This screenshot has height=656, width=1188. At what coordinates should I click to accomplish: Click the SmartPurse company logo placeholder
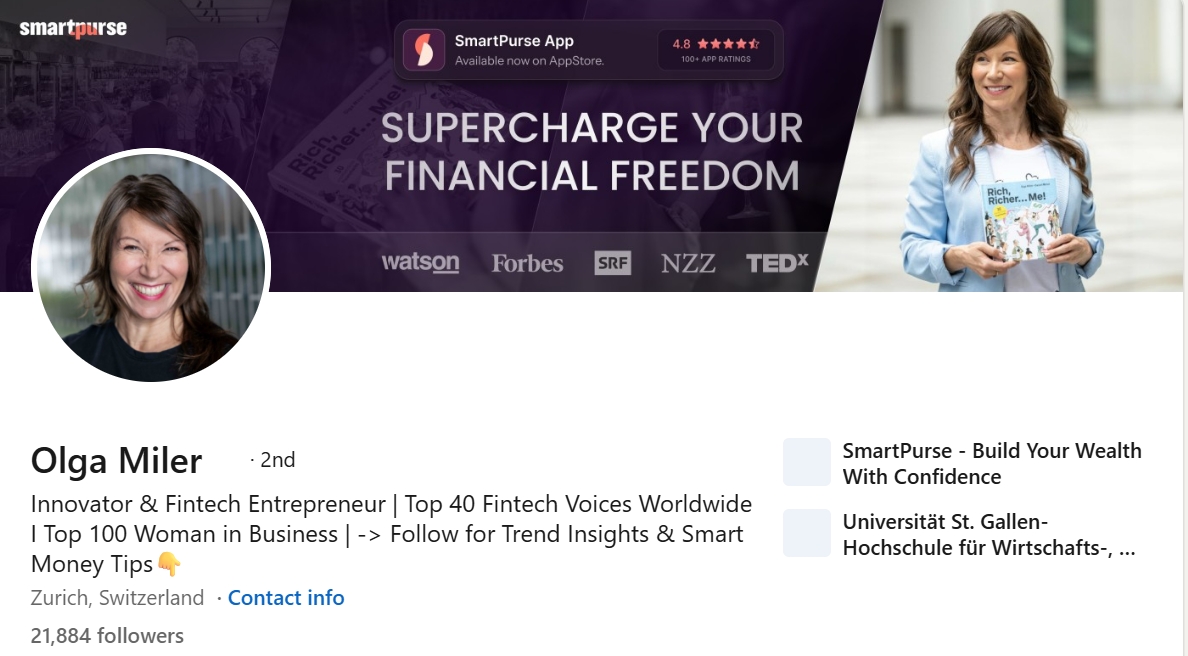click(x=807, y=462)
